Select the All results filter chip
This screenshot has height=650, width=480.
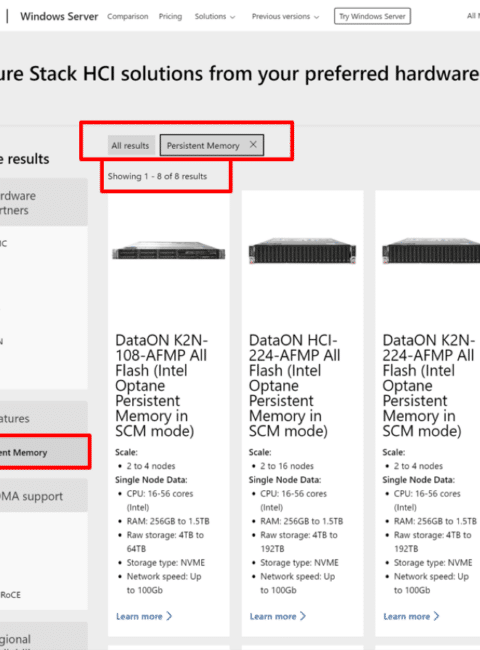pyautogui.click(x=130, y=146)
